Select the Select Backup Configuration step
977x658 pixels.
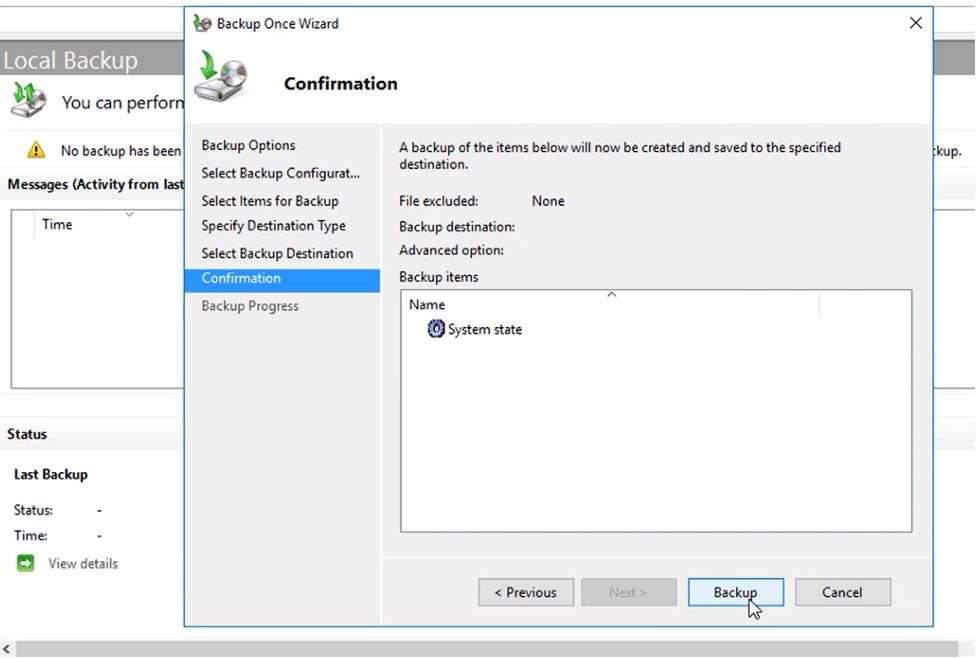pyautogui.click(x=281, y=172)
